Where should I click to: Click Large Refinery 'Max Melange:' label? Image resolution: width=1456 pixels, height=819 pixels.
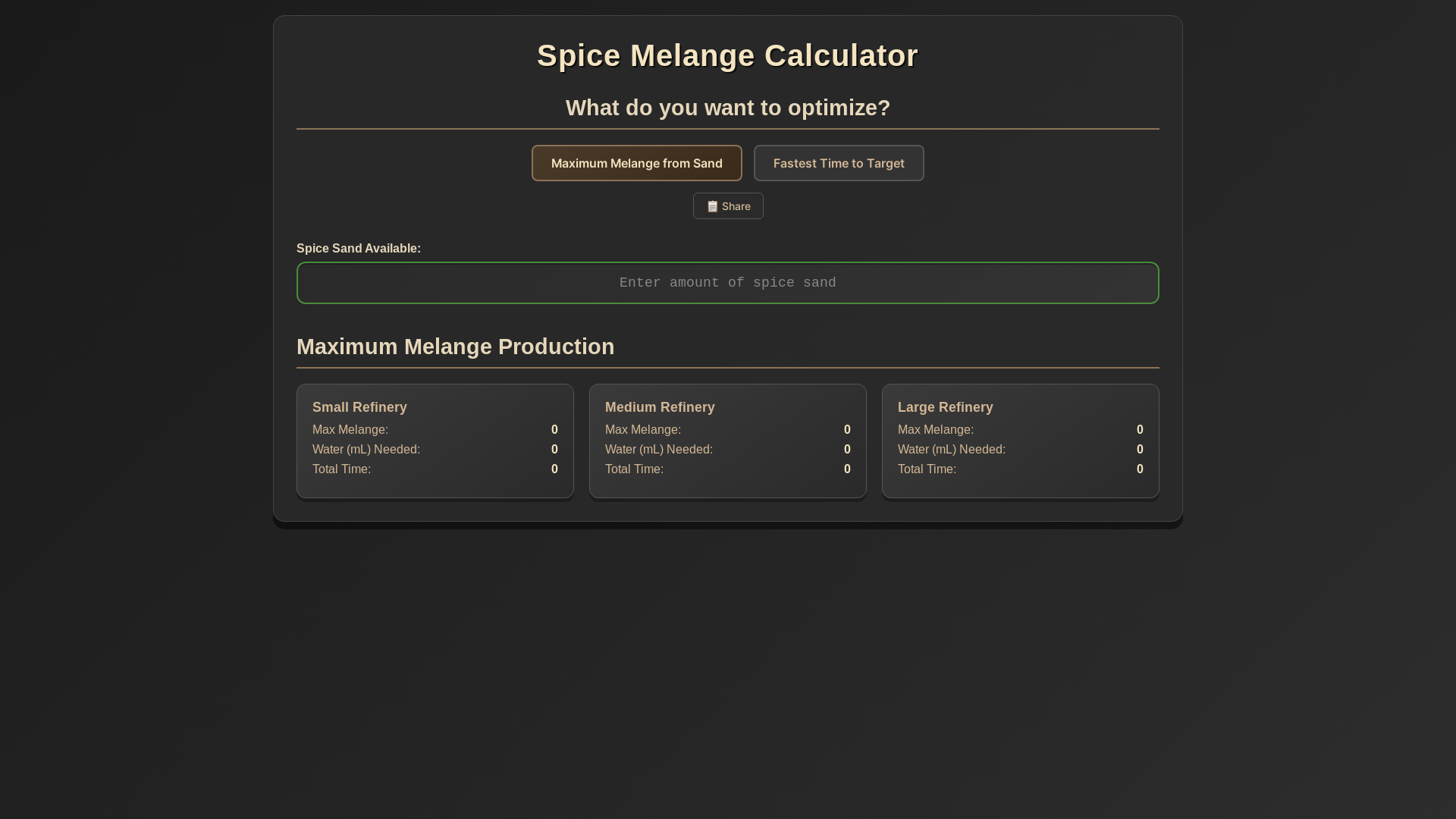tap(936, 430)
